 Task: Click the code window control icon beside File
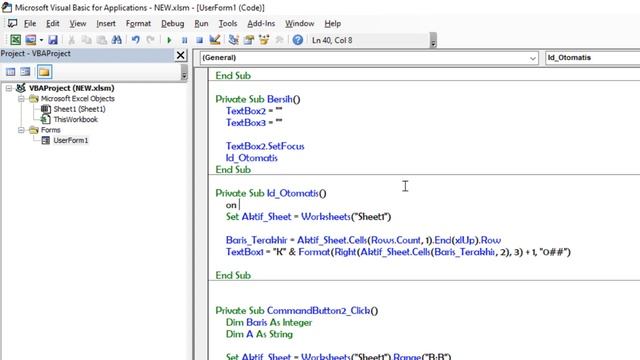12,23
